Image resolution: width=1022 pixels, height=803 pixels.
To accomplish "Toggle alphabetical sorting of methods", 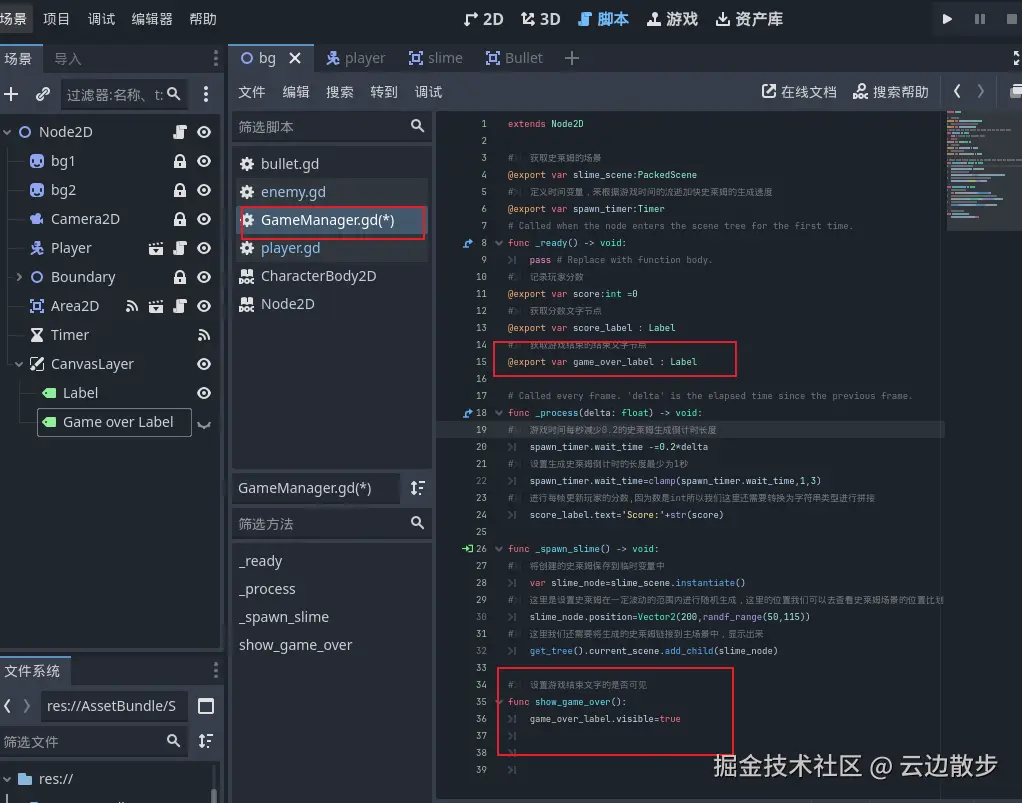I will (x=418, y=488).
